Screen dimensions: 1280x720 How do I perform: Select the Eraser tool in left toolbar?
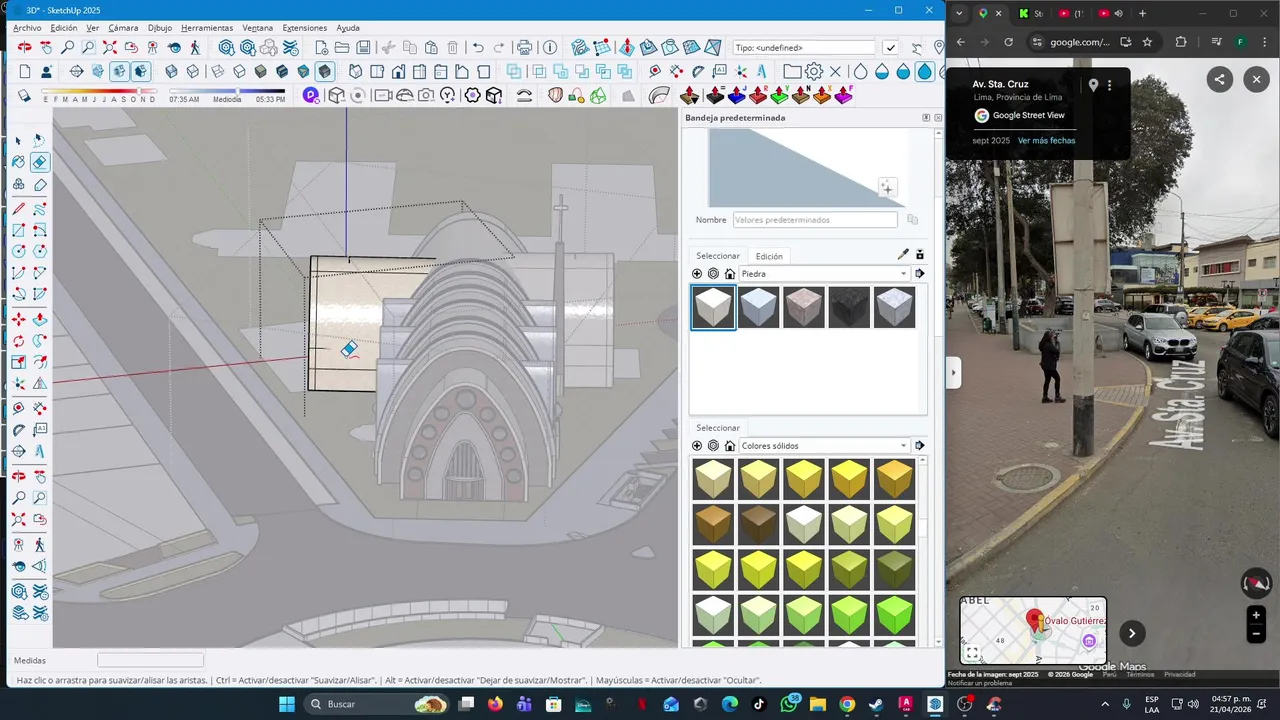40,162
